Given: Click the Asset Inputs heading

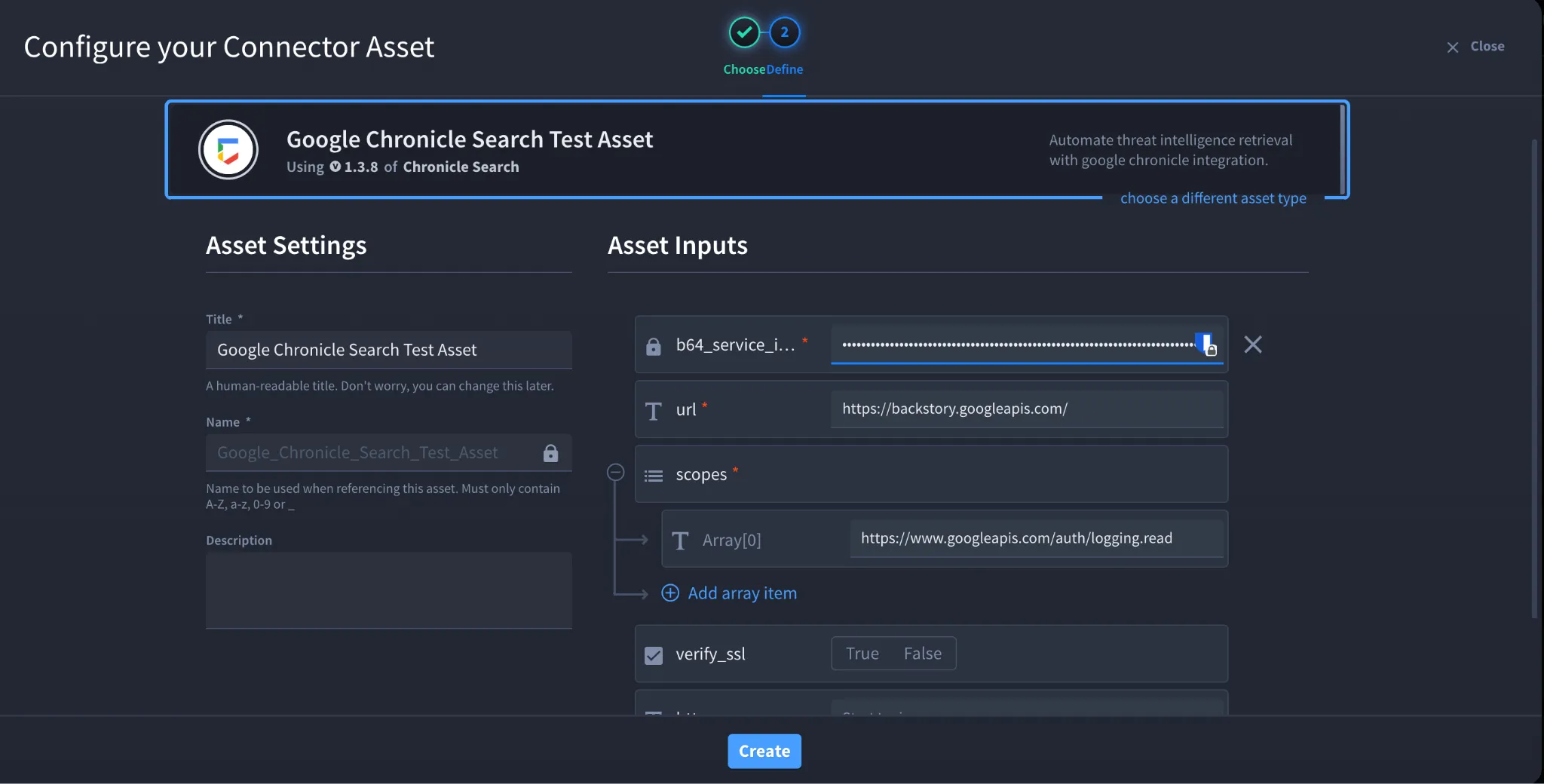Looking at the screenshot, I should pos(678,246).
